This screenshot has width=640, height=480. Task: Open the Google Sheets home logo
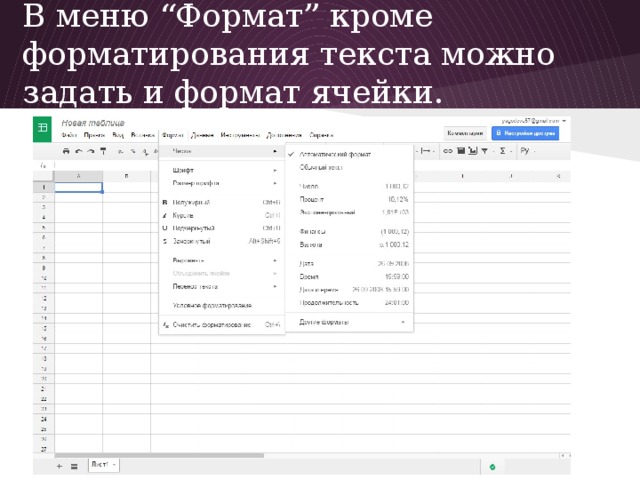tap(42, 129)
